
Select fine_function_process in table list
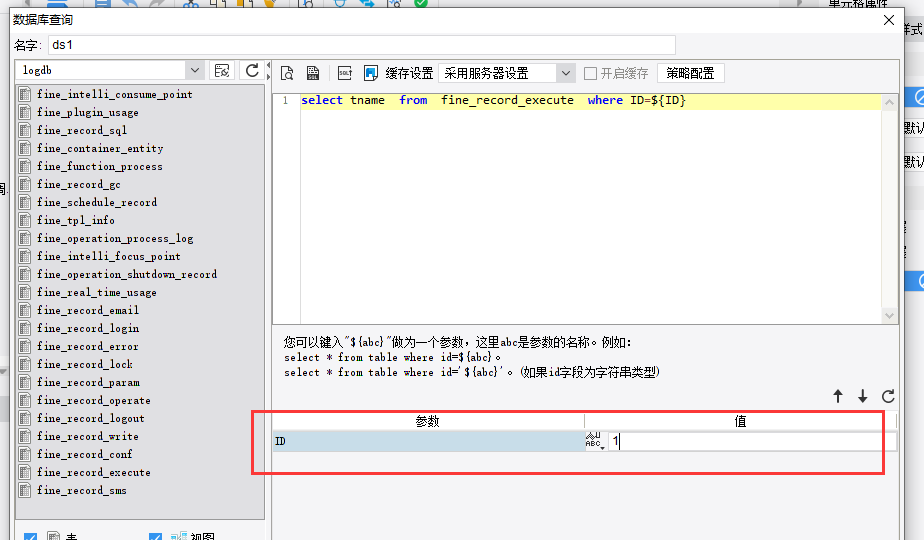(x=100, y=166)
